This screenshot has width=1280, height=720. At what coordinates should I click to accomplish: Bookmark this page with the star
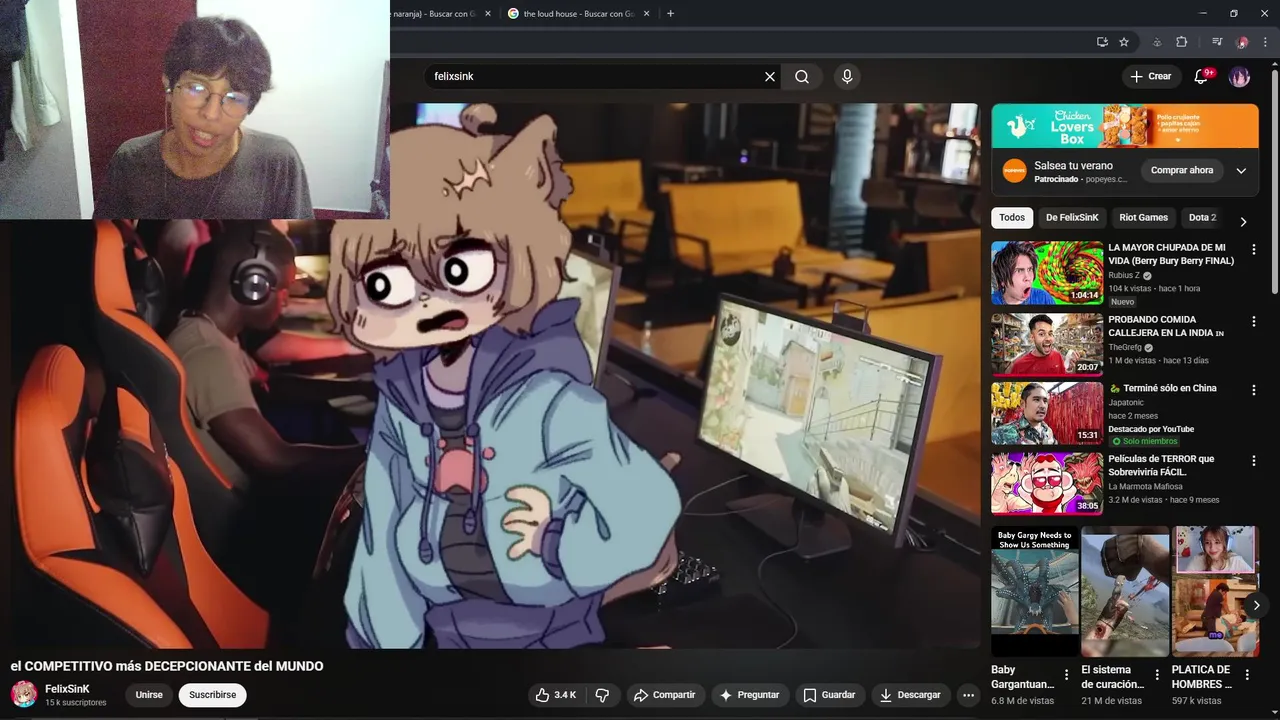tap(1124, 42)
